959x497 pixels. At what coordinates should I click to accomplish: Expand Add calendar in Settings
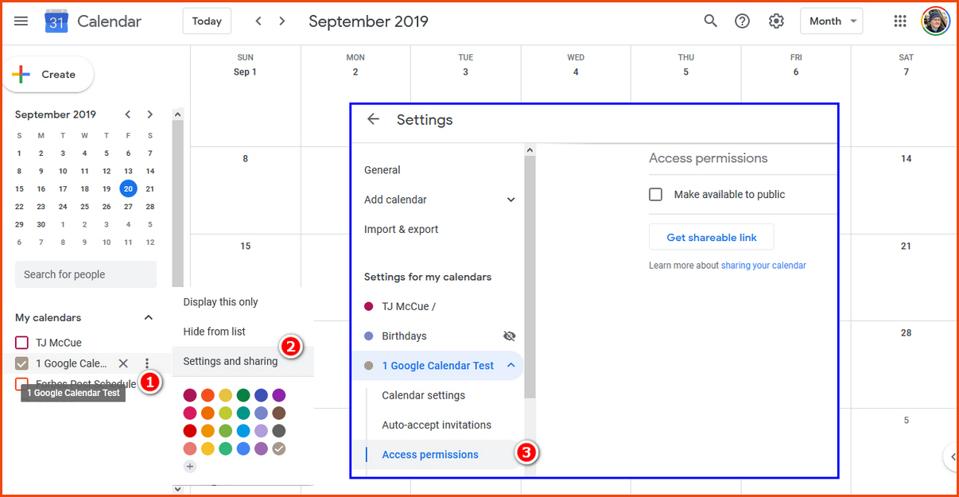511,199
